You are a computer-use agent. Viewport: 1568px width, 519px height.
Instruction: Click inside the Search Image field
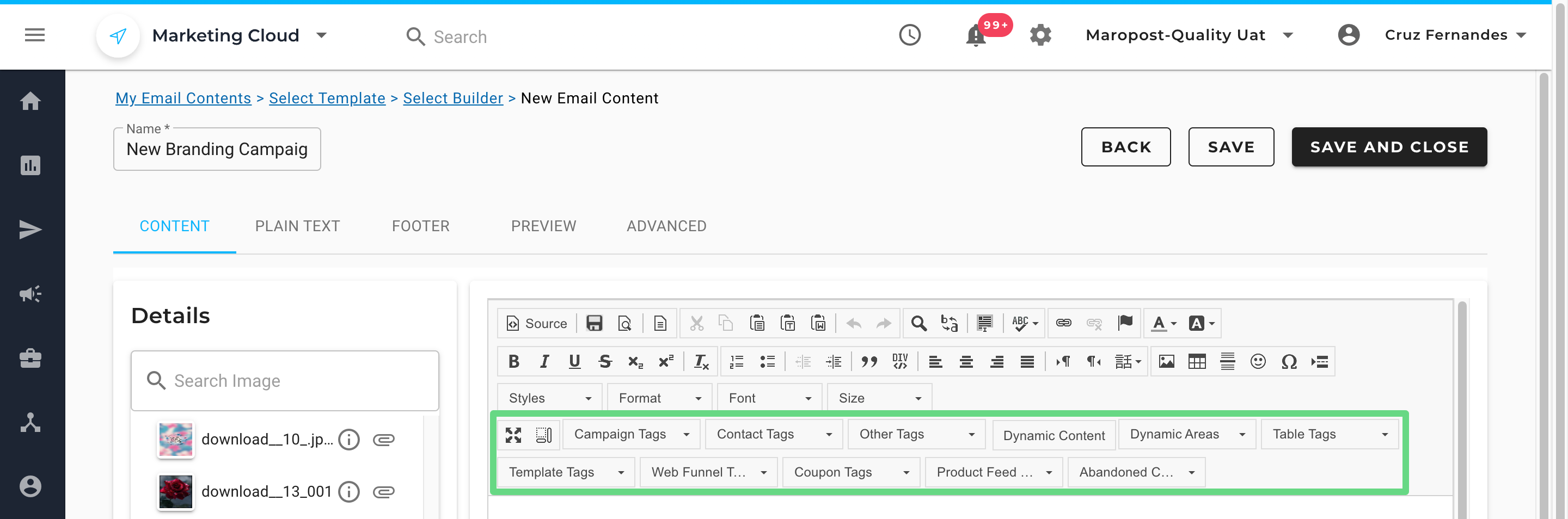[285, 381]
